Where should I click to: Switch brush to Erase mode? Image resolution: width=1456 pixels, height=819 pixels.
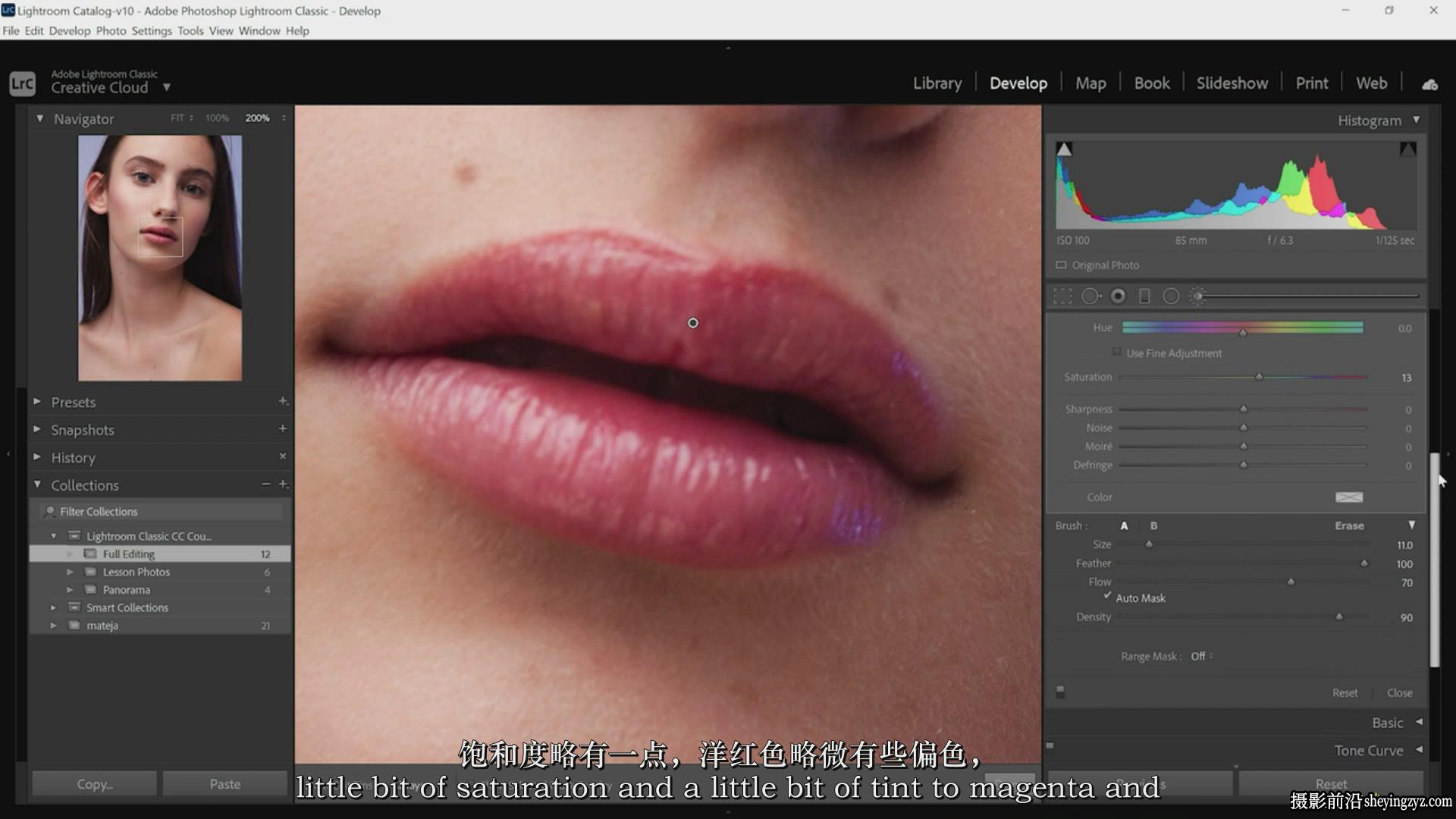coord(1349,526)
